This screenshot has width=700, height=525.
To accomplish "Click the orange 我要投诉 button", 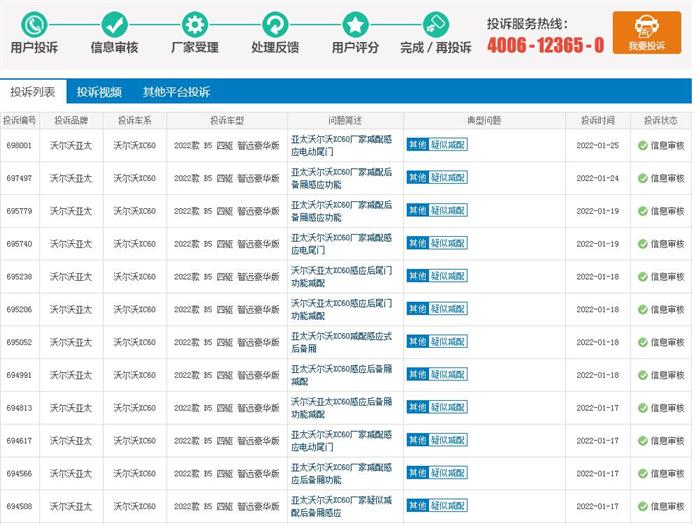I will tap(647, 33).
